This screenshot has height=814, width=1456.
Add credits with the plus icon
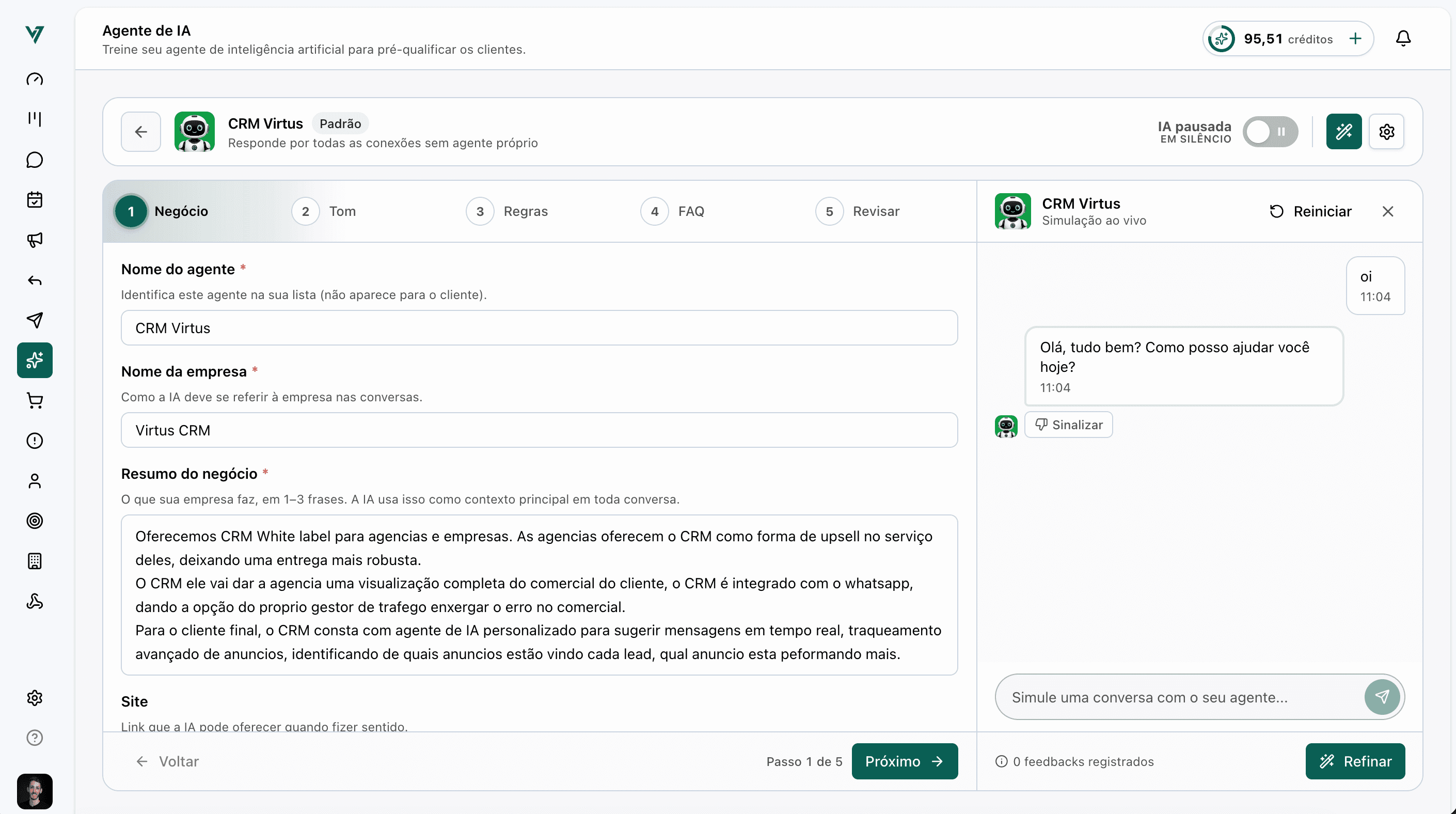click(x=1355, y=38)
